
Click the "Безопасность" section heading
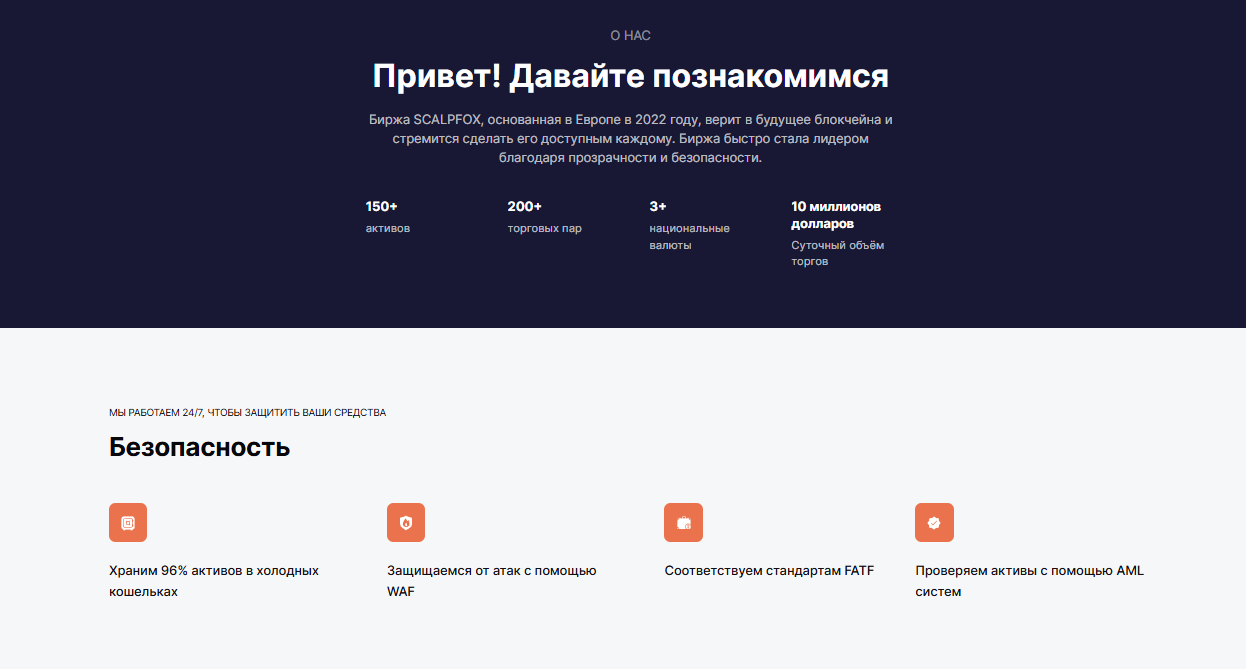(200, 447)
